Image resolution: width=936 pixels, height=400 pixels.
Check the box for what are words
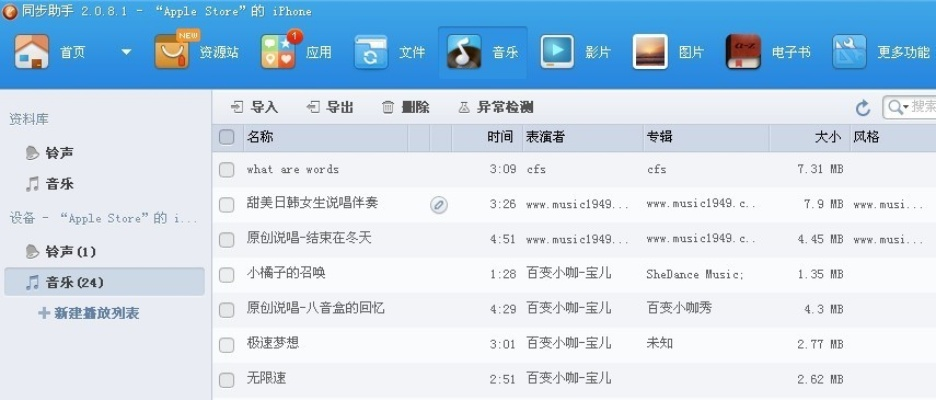point(226,170)
